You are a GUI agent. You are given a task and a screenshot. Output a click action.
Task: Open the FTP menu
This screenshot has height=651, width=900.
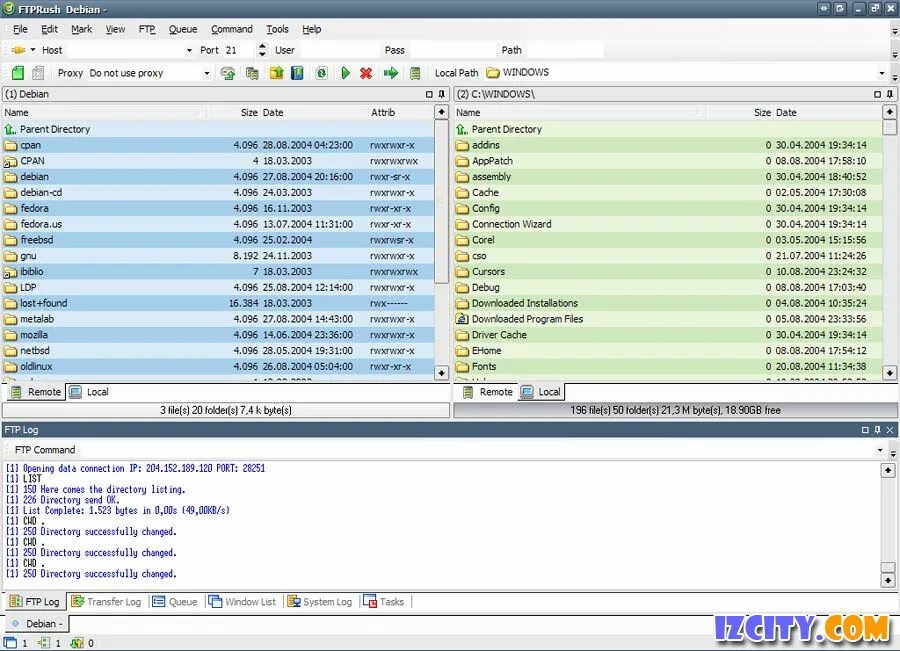147,29
